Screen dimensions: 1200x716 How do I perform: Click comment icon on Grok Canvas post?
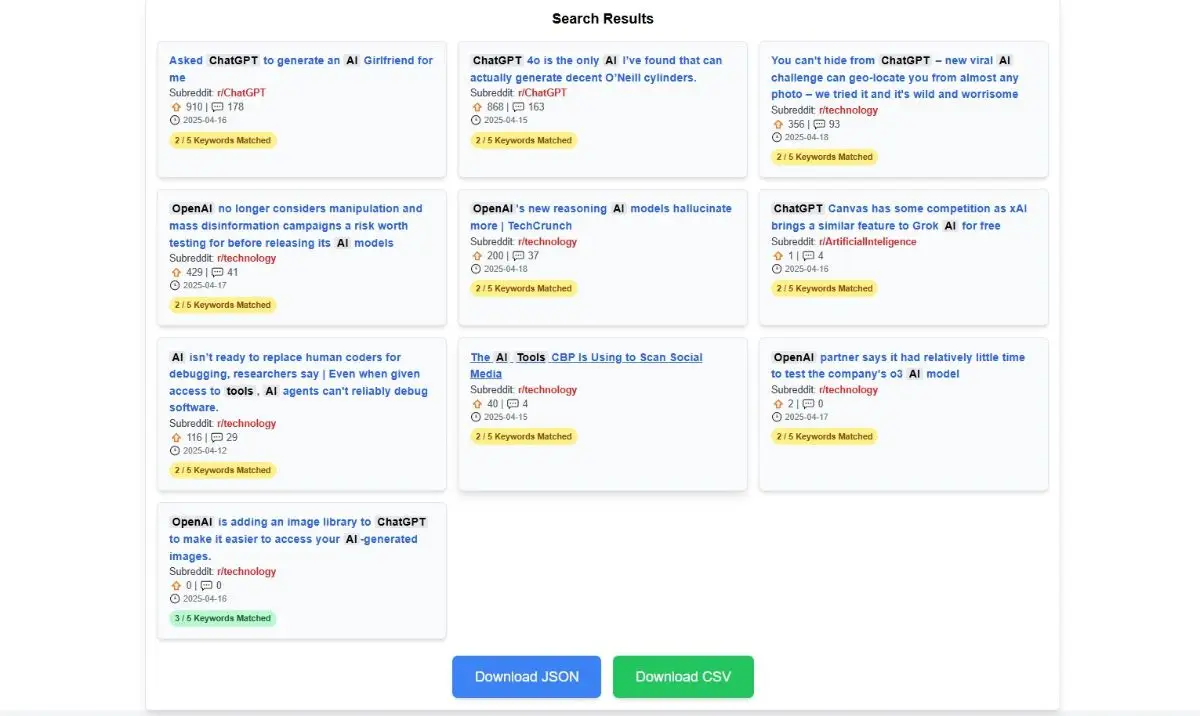808,256
